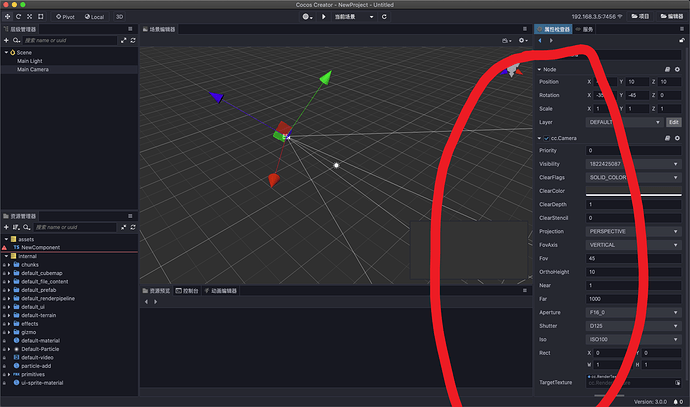Toggle Pivot gizmo mode
This screenshot has height=407, width=690.
65,17
